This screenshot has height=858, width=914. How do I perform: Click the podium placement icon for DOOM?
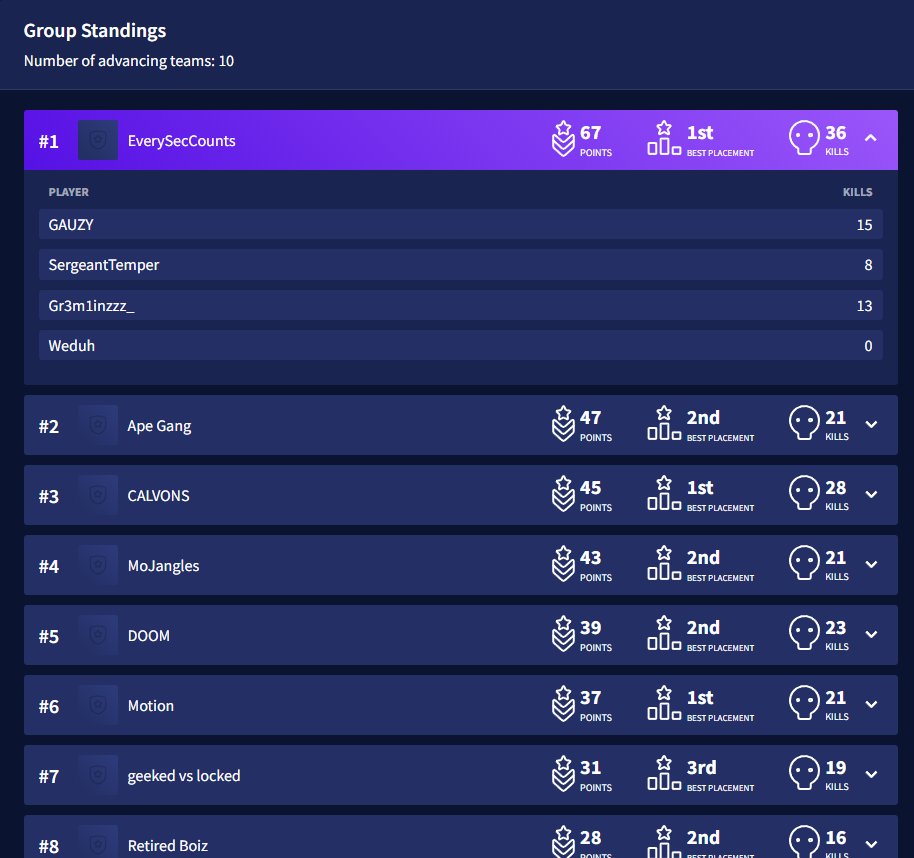(x=664, y=633)
